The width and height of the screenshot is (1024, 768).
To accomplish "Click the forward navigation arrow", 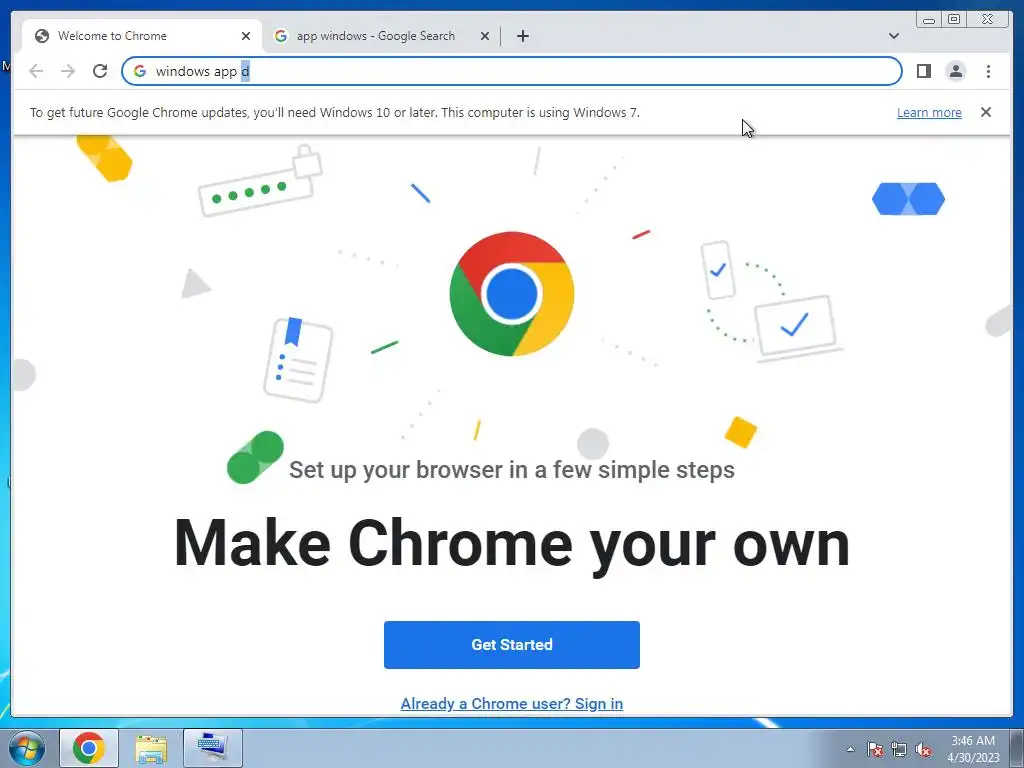I will click(x=68, y=71).
